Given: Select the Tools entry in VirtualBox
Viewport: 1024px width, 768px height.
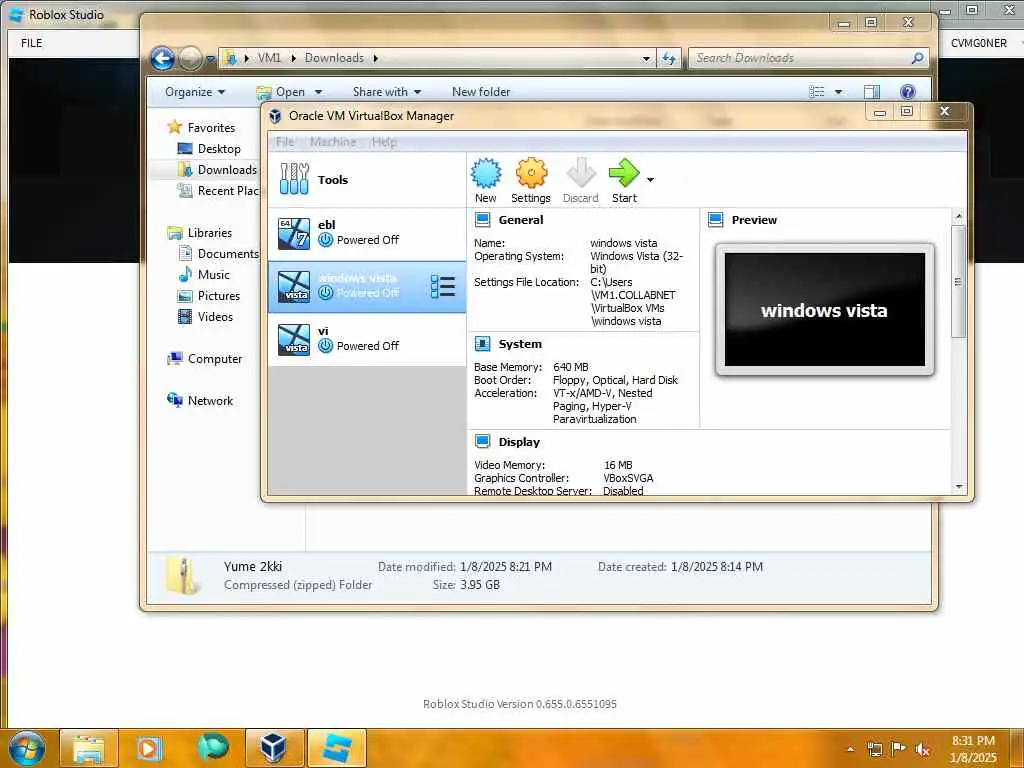Looking at the screenshot, I should [367, 180].
